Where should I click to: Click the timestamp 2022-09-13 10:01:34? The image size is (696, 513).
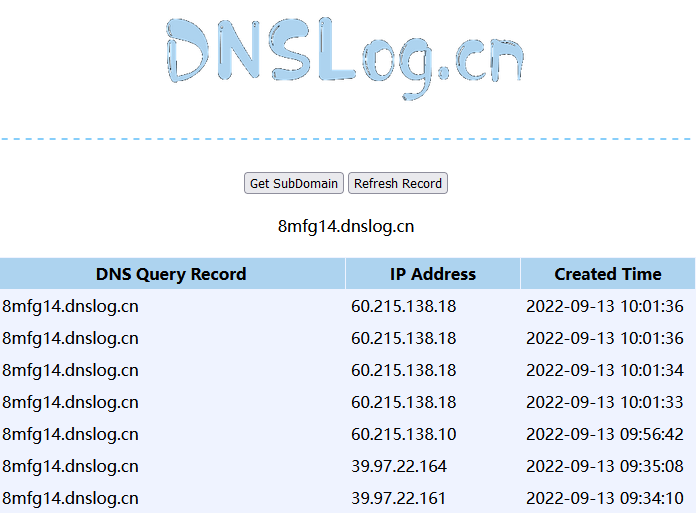(x=605, y=370)
